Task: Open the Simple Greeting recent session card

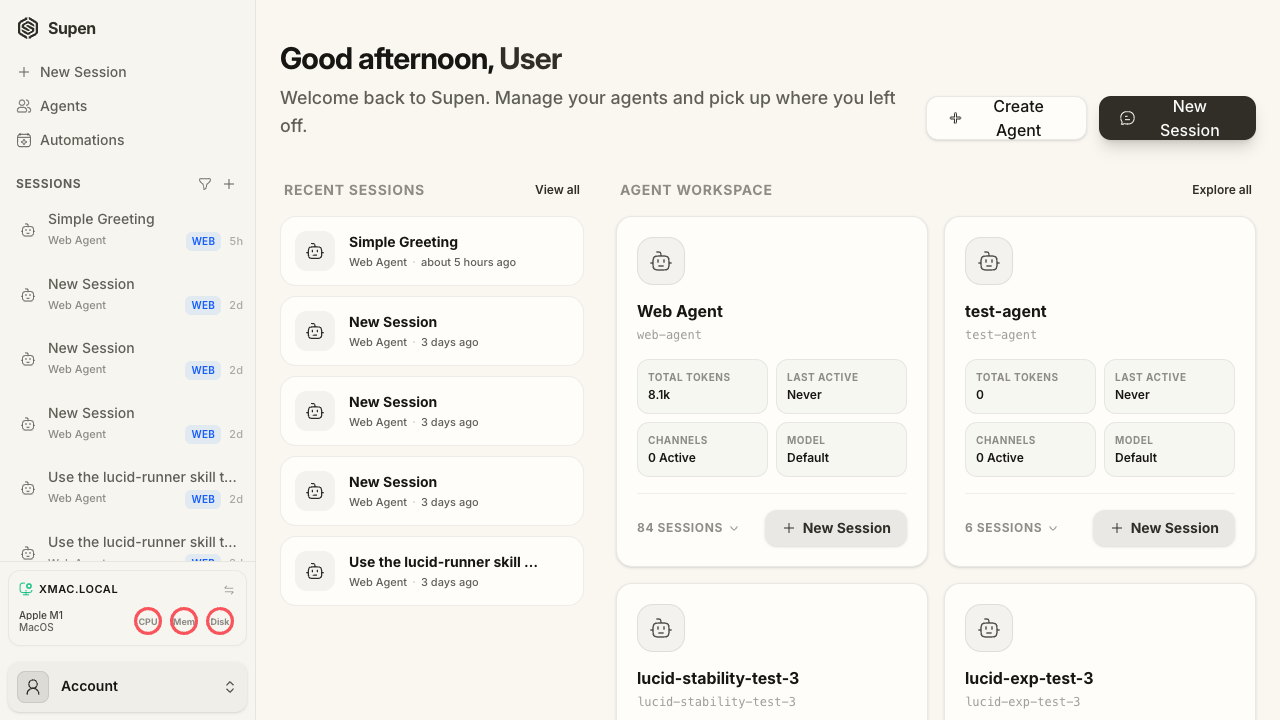Action: (432, 251)
